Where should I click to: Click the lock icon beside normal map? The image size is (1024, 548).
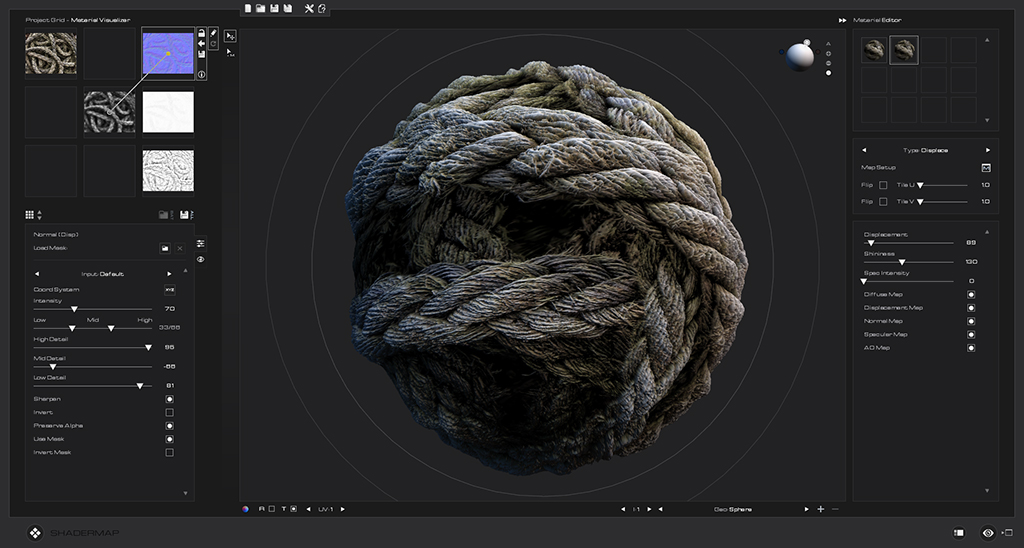tap(201, 34)
